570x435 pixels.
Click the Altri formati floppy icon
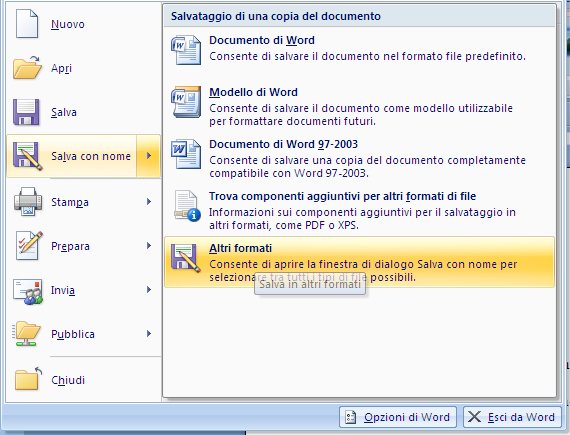point(186,258)
